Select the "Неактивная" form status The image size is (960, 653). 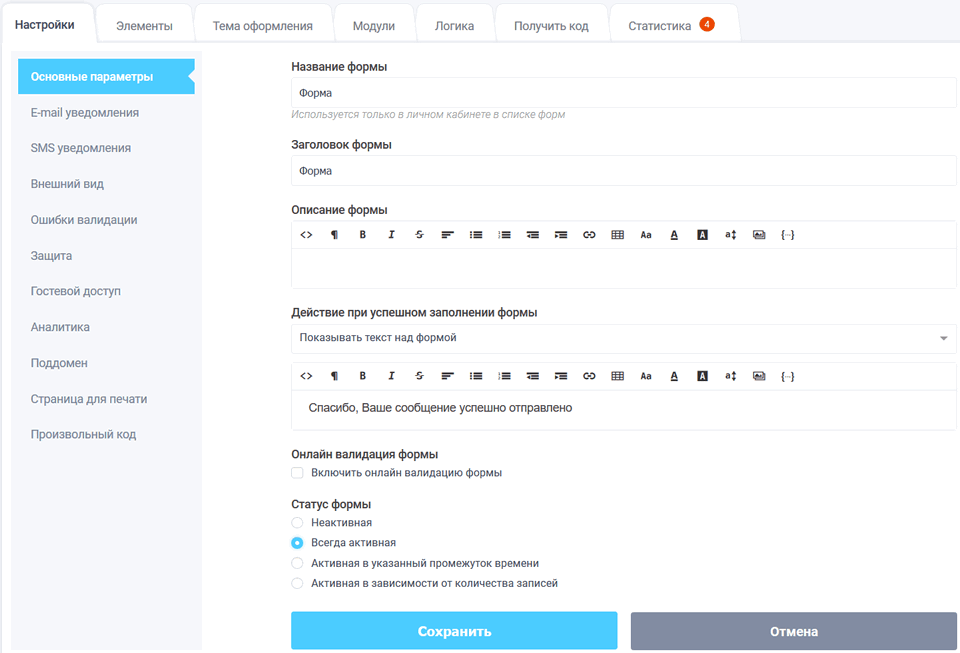coord(297,523)
